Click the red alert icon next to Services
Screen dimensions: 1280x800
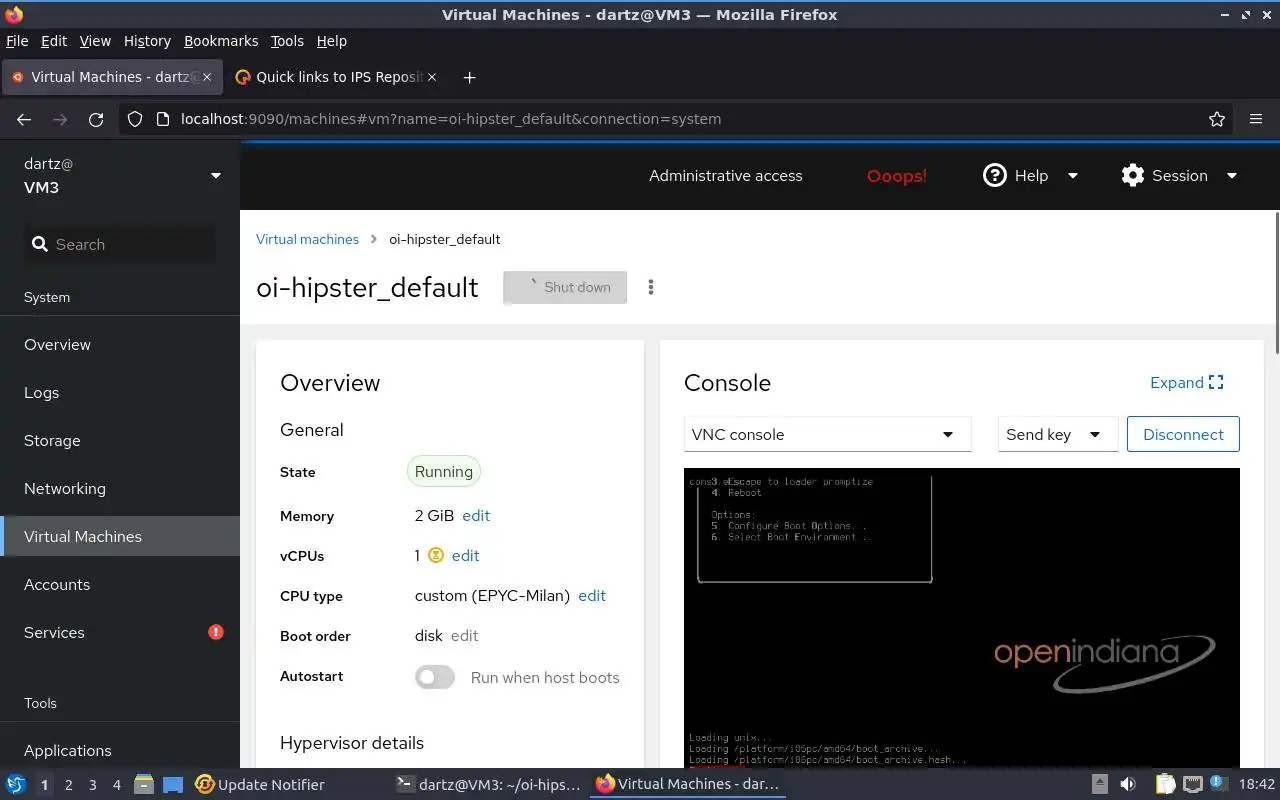215,632
